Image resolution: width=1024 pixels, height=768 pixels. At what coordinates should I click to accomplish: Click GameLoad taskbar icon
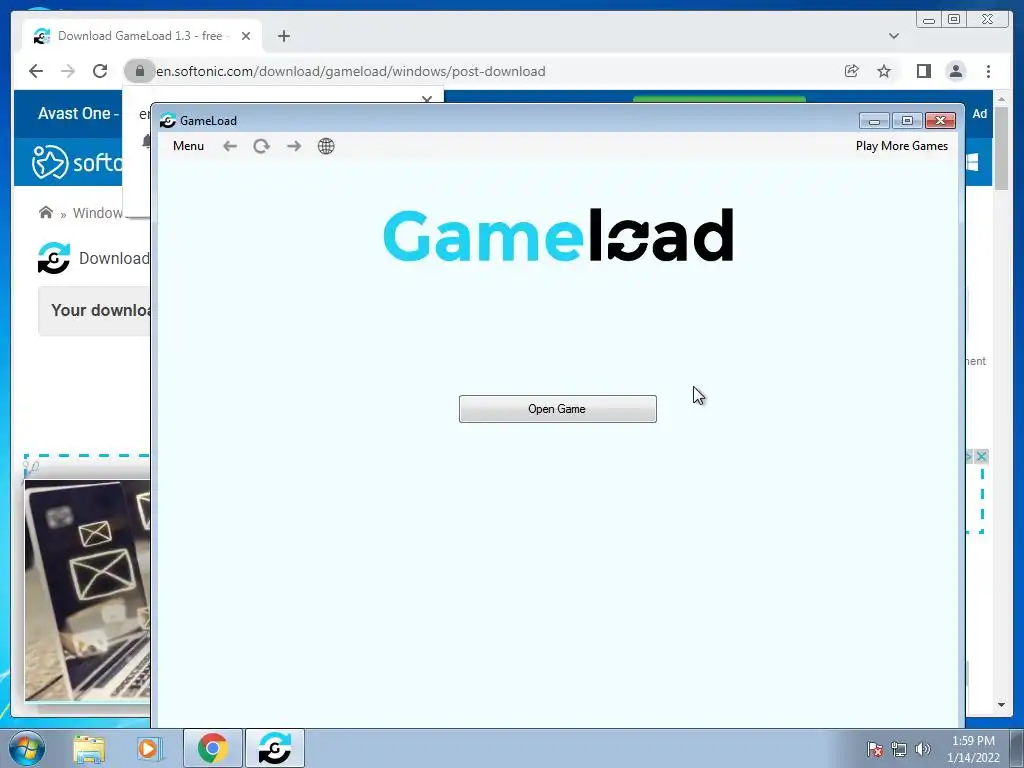point(274,748)
